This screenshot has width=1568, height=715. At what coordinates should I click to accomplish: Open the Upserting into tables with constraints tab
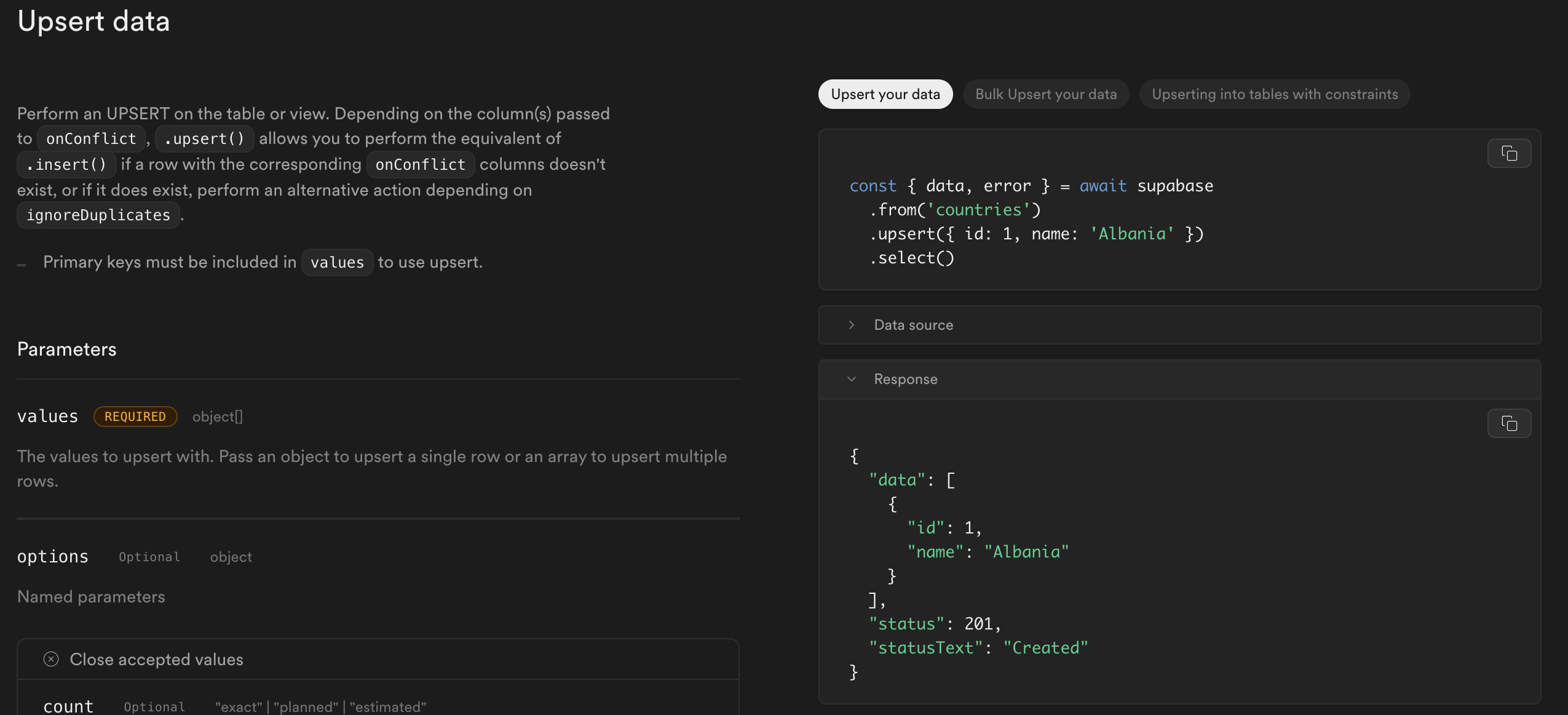click(1273, 94)
